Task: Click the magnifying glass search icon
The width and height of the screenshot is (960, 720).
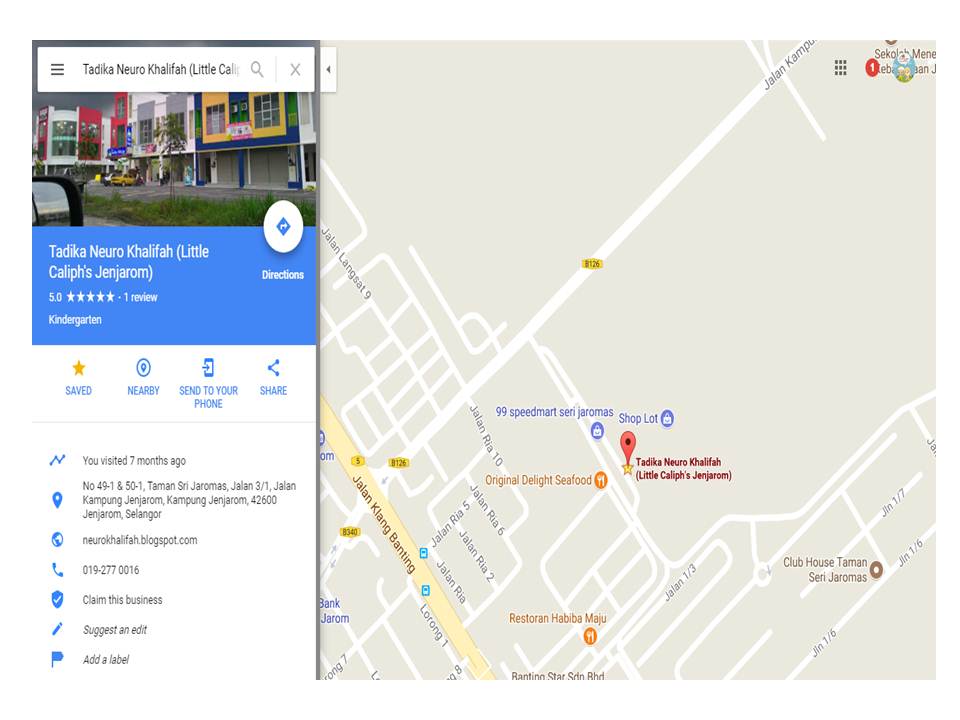Action: click(x=257, y=69)
